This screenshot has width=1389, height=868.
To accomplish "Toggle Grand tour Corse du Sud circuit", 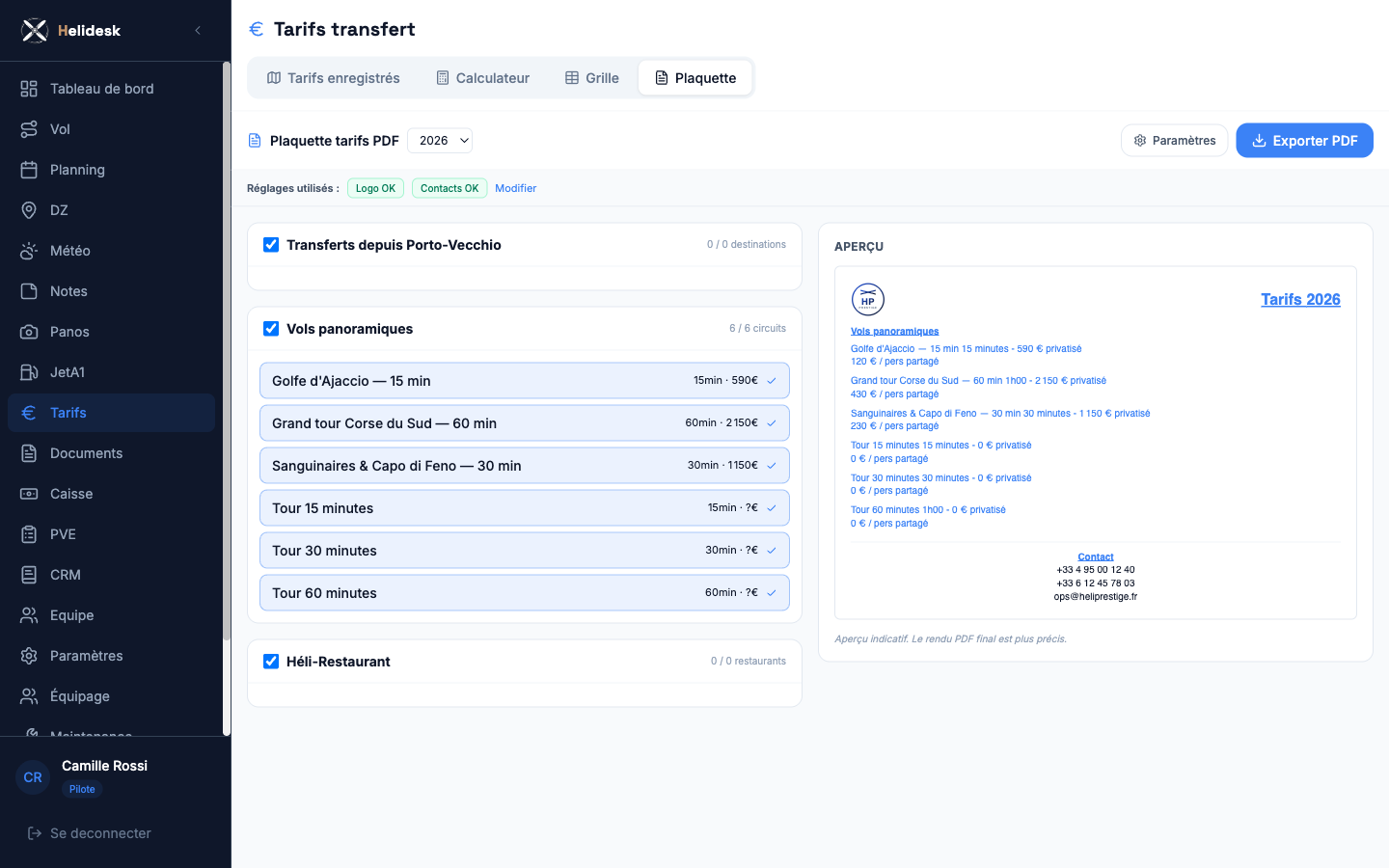I will [525, 423].
